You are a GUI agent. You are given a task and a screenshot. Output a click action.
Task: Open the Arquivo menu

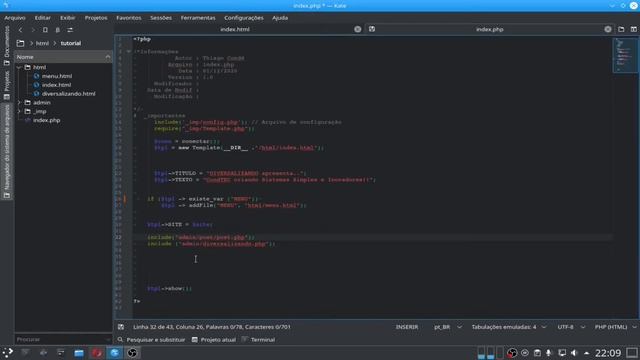[15, 18]
